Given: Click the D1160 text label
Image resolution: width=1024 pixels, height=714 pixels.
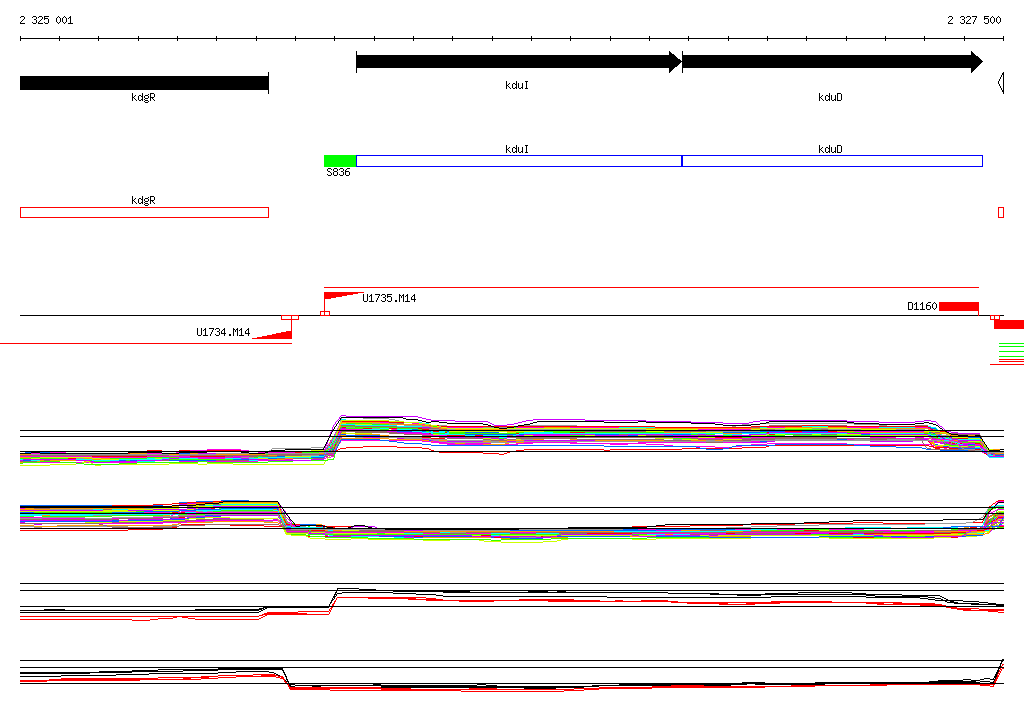Looking at the screenshot, I should point(922,306).
